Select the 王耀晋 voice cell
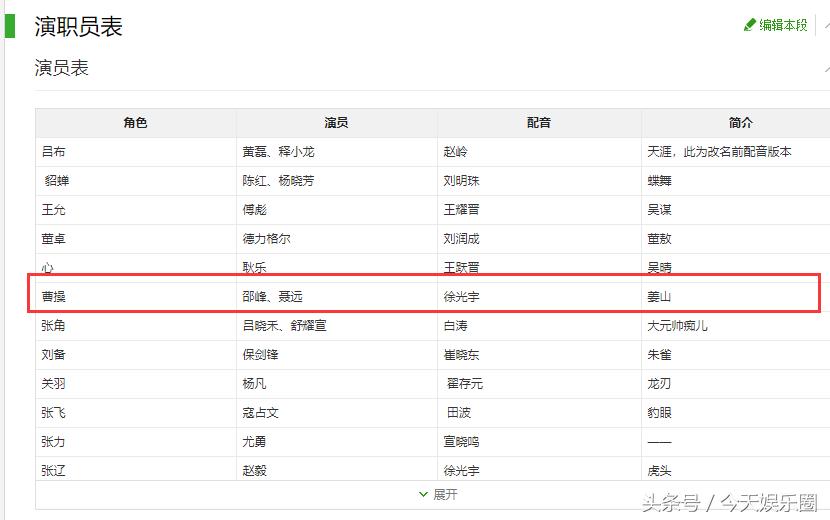This screenshot has width=830, height=520. click(x=539, y=210)
